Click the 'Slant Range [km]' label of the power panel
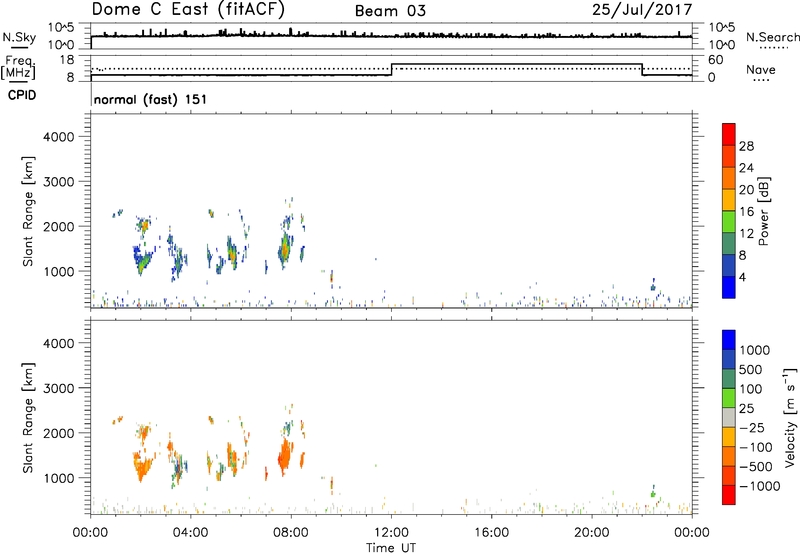This screenshot has width=800, height=554. click(x=28, y=211)
